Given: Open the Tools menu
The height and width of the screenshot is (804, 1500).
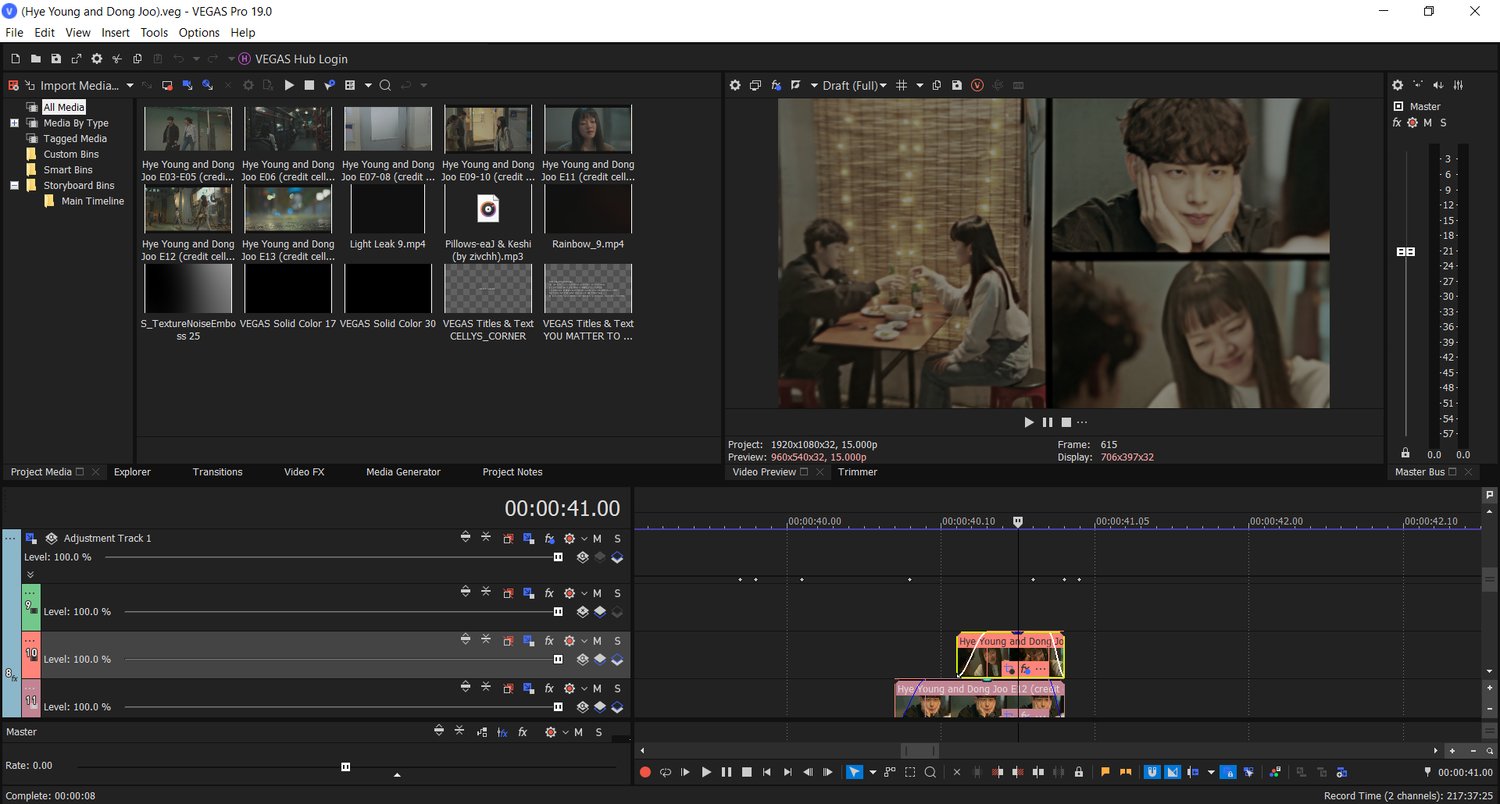Looking at the screenshot, I should [x=154, y=33].
